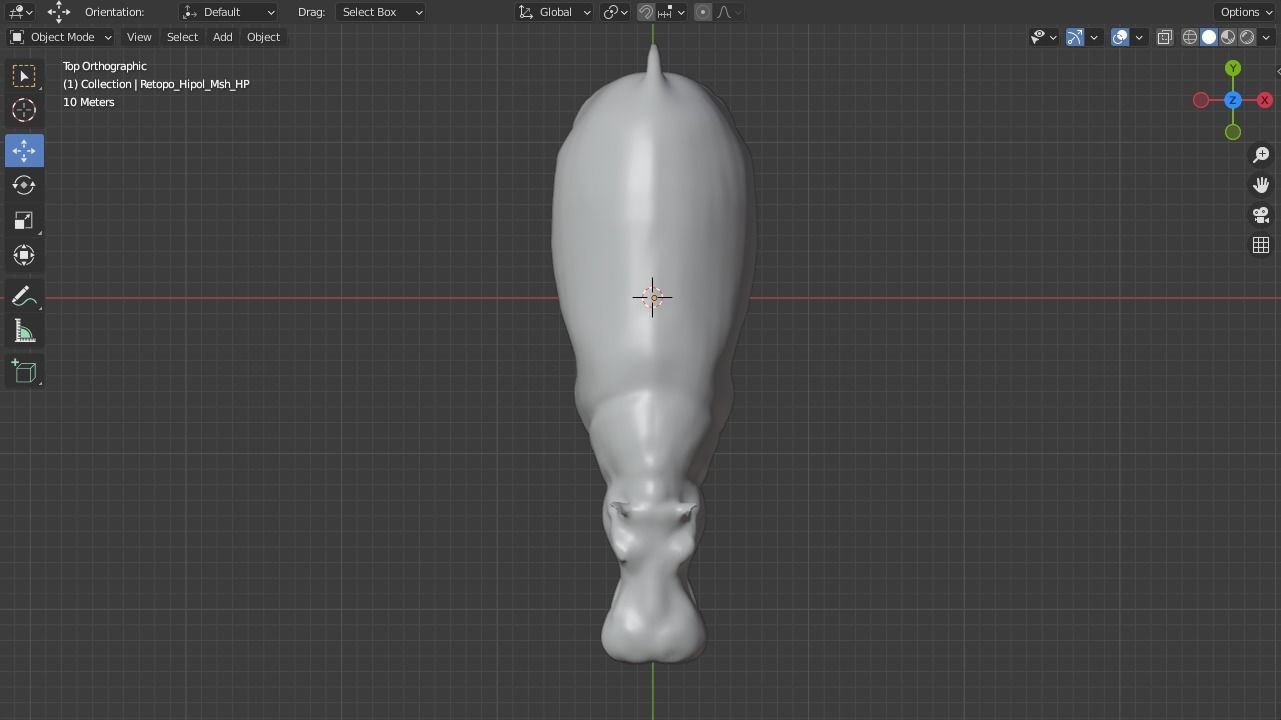This screenshot has height=720, width=1281.
Task: Click the negative Y axis gizmo circle
Action: click(1233, 132)
